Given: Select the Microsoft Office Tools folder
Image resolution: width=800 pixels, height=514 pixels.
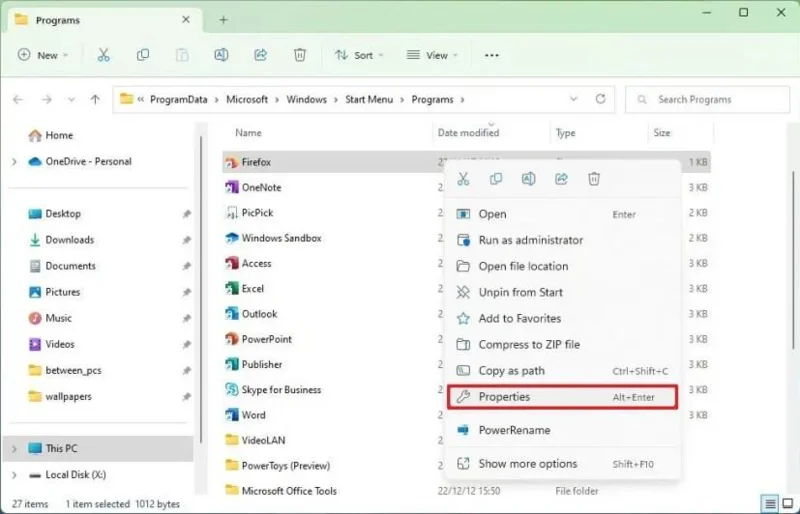Looking at the screenshot, I should point(281,491).
